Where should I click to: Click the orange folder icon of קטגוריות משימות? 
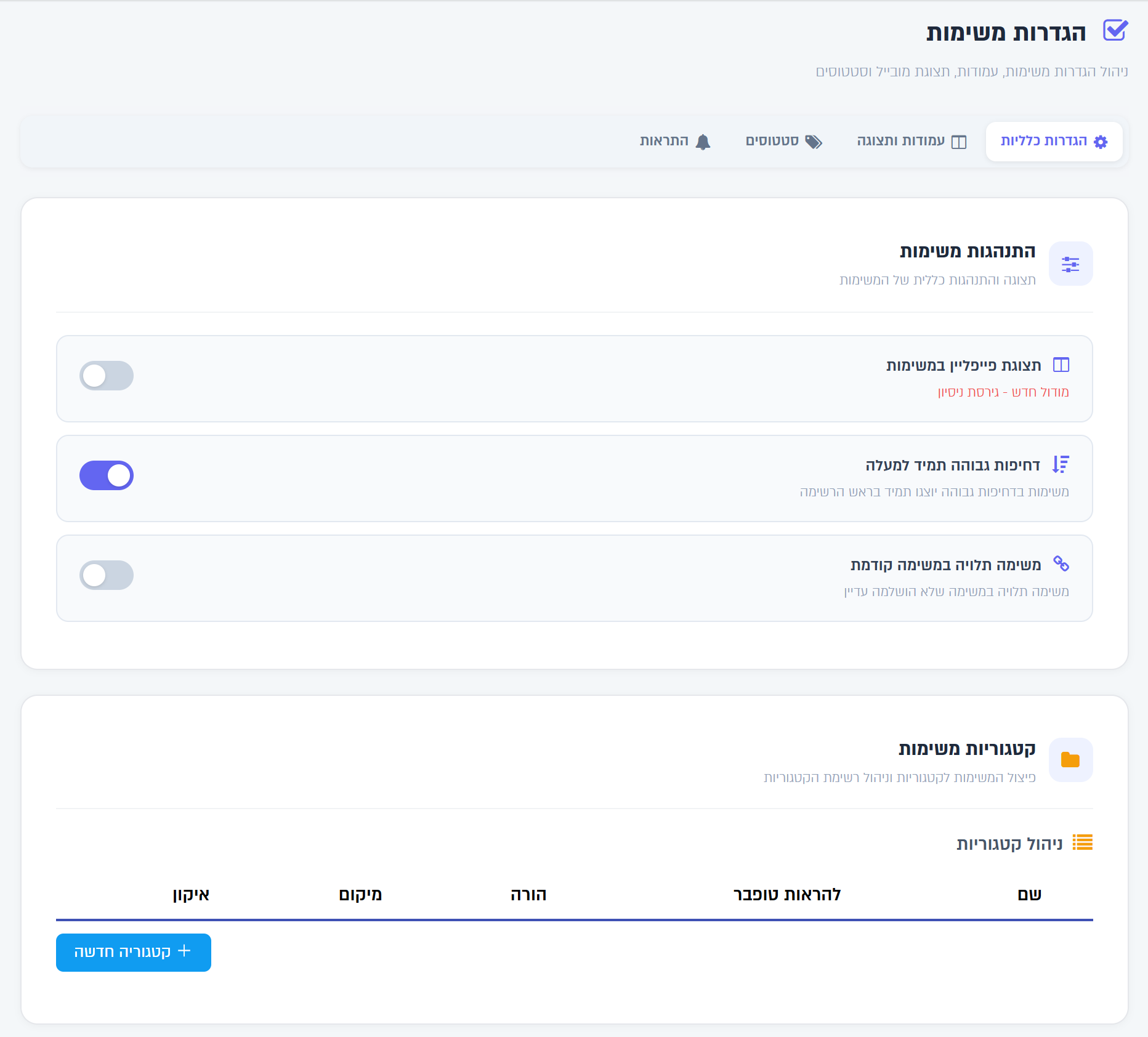[x=1070, y=760]
